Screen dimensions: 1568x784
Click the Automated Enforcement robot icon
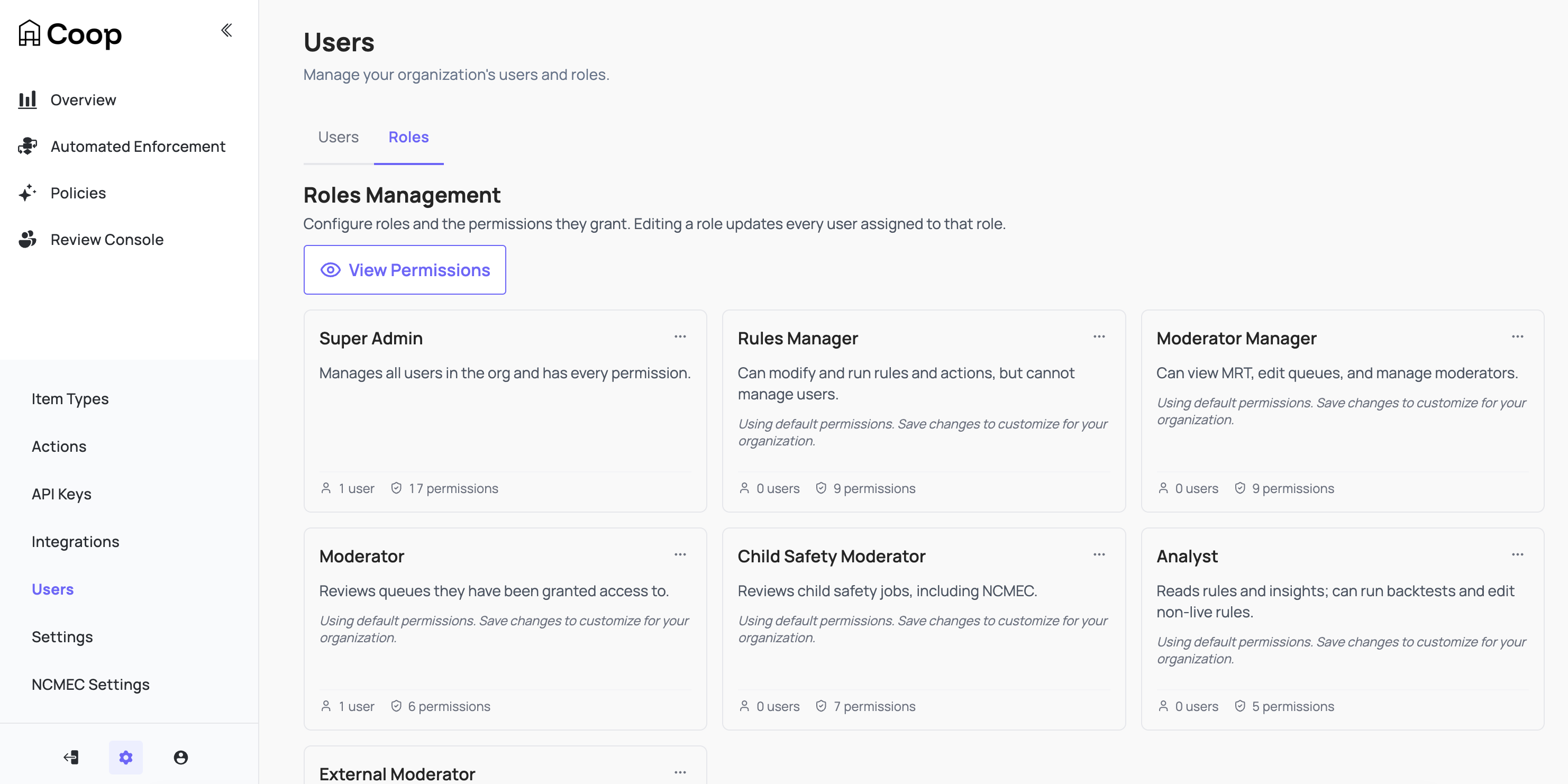(x=28, y=146)
